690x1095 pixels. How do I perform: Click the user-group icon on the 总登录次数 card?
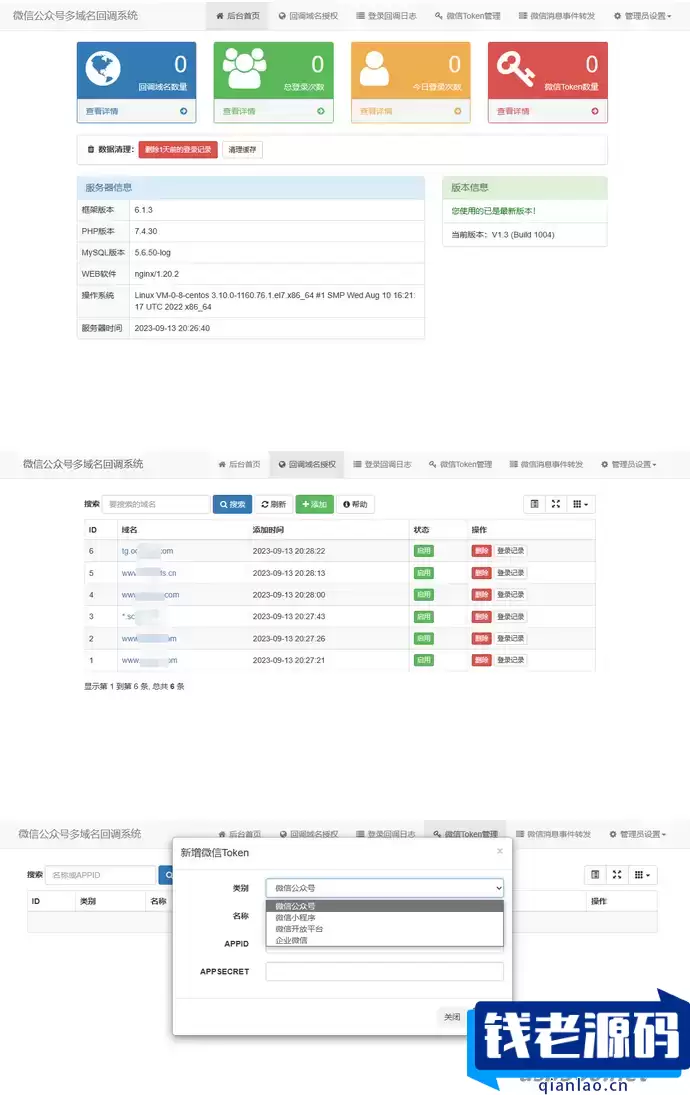[x=244, y=68]
